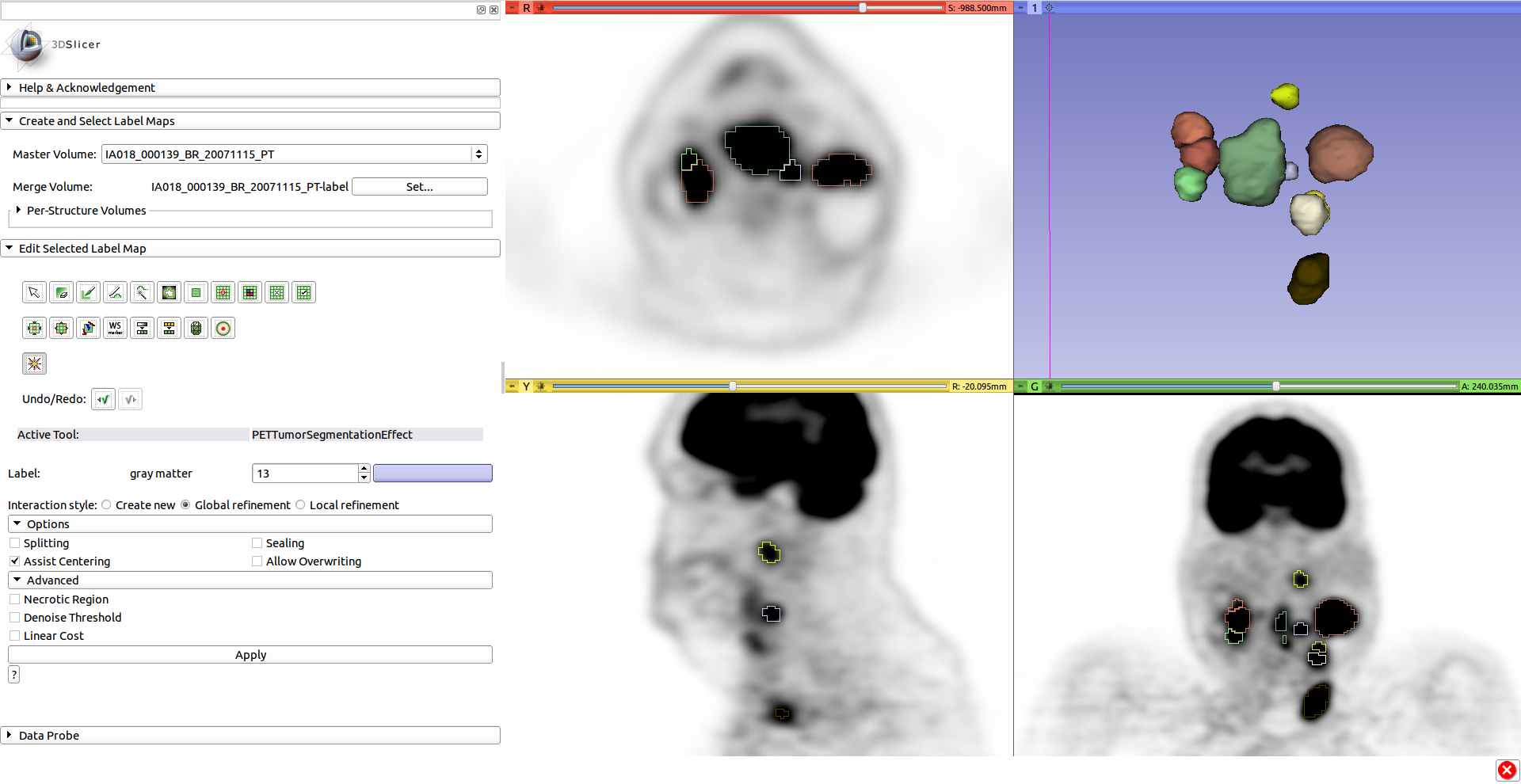
Task: Expand Help & Acknowledgement section
Action: click(10, 88)
